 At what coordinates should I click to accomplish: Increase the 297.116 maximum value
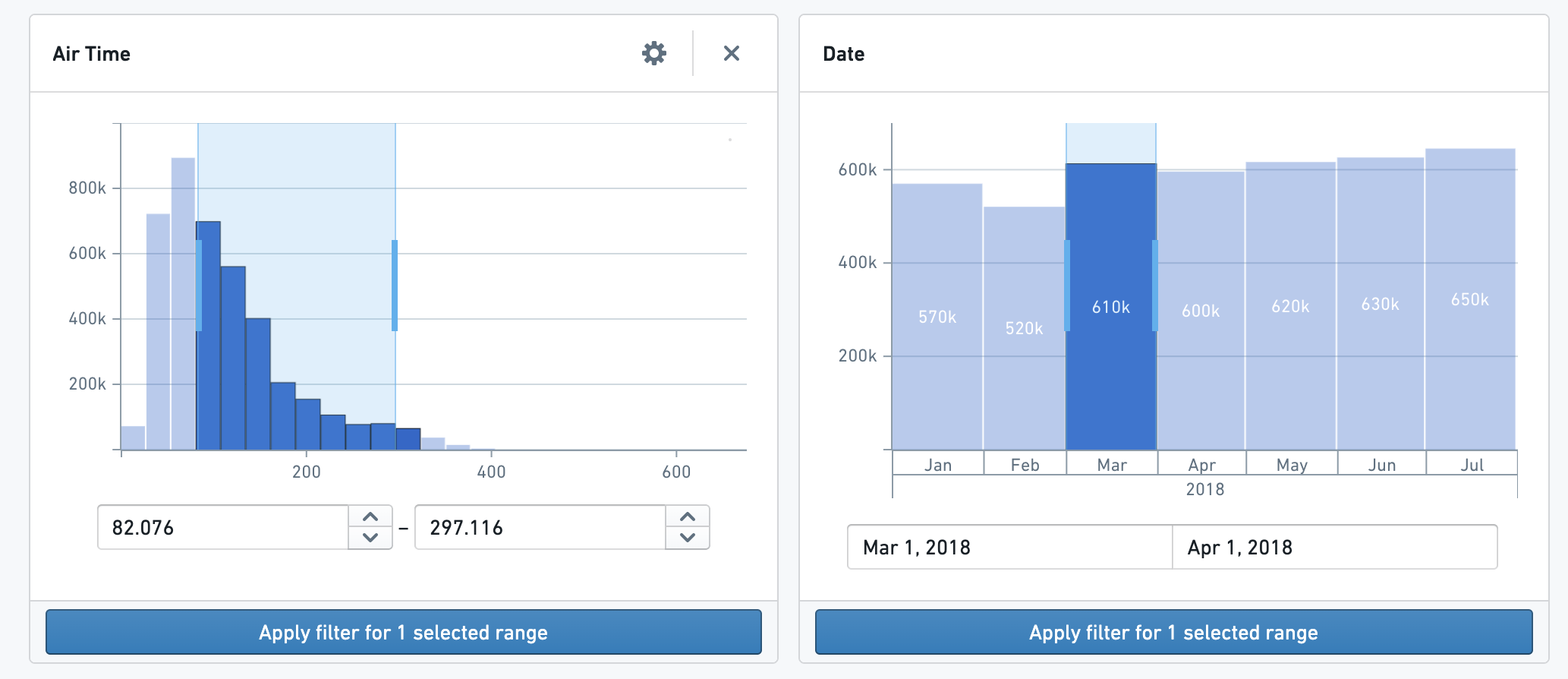coord(688,517)
